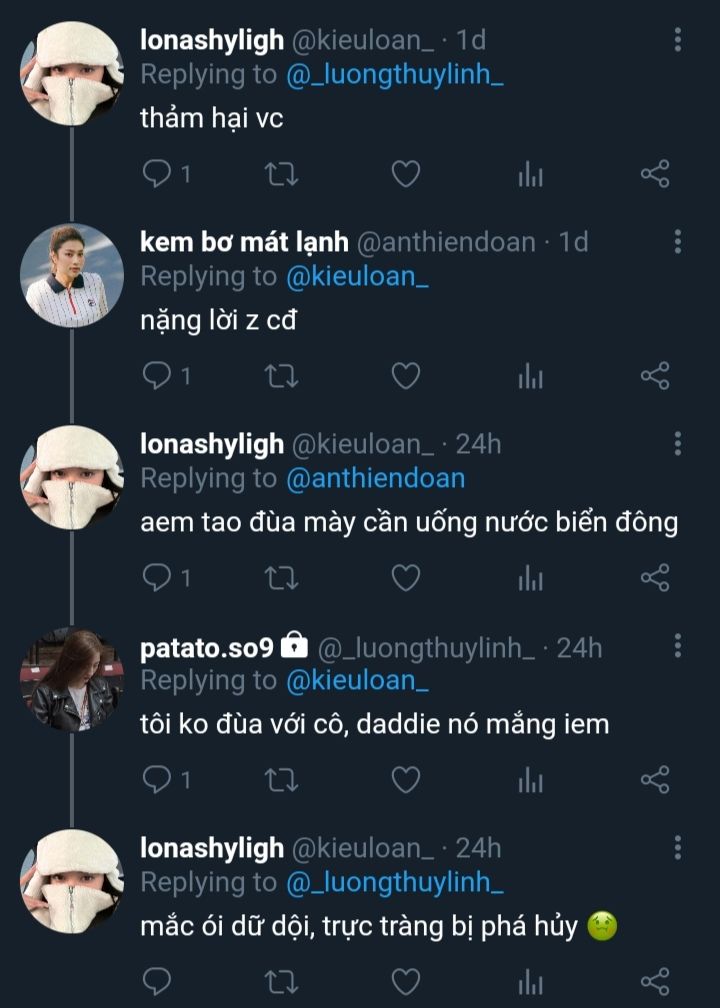Like the "nặng lời z cđ" tweet

click(x=405, y=376)
